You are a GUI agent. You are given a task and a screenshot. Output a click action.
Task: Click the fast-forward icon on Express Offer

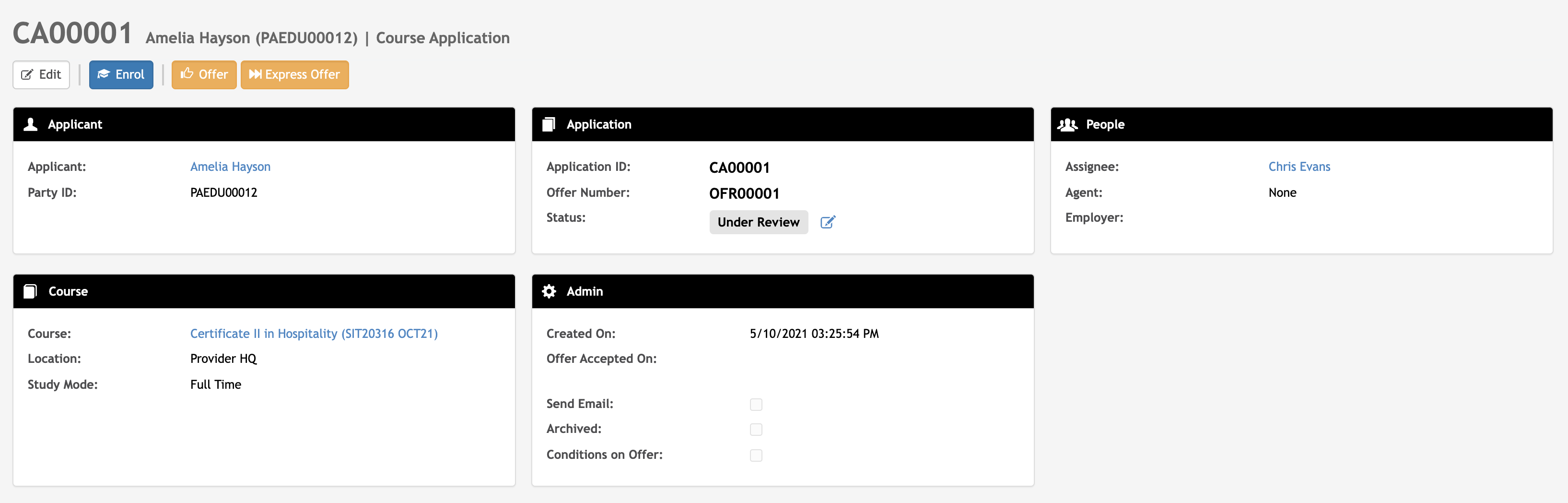pos(255,74)
